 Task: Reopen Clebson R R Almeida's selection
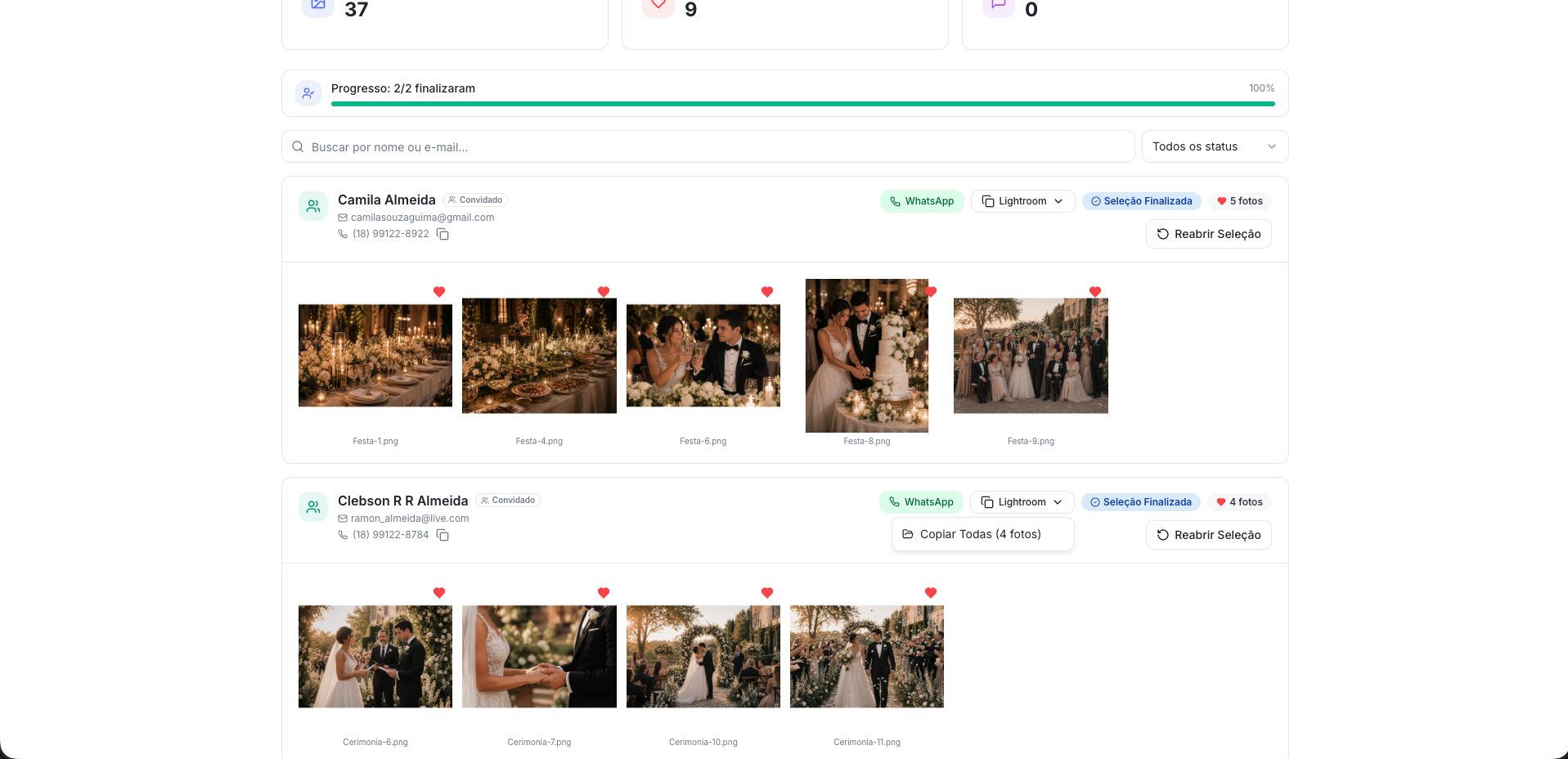[1208, 535]
